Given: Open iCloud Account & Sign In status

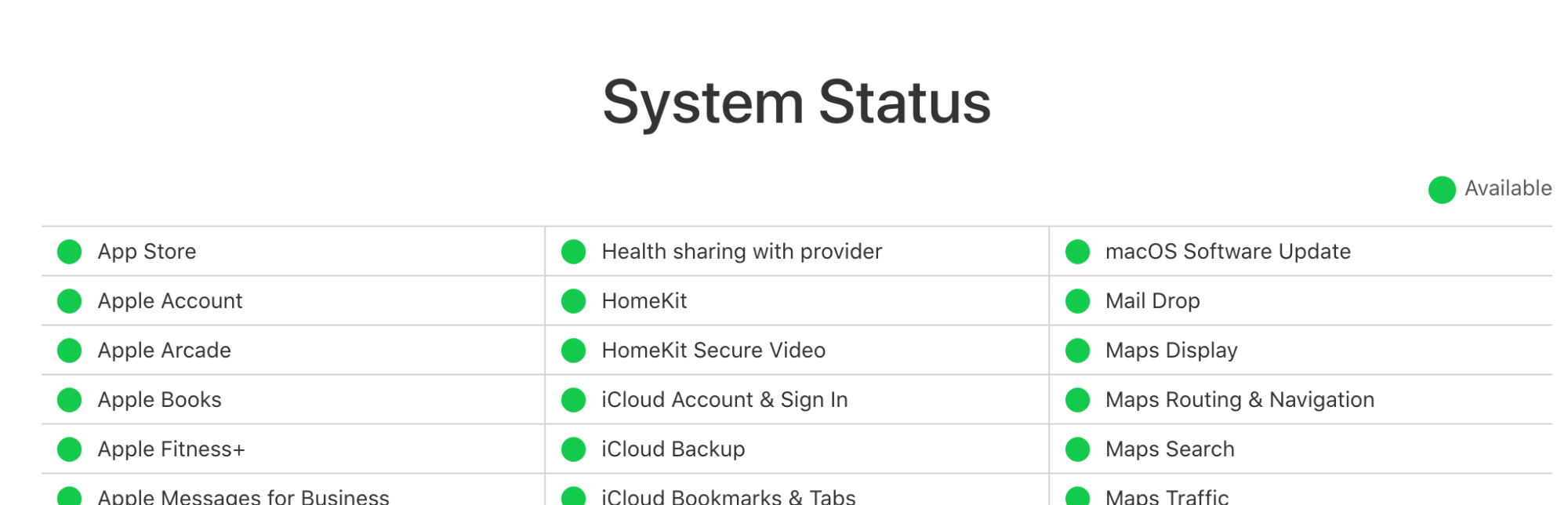Looking at the screenshot, I should (724, 400).
